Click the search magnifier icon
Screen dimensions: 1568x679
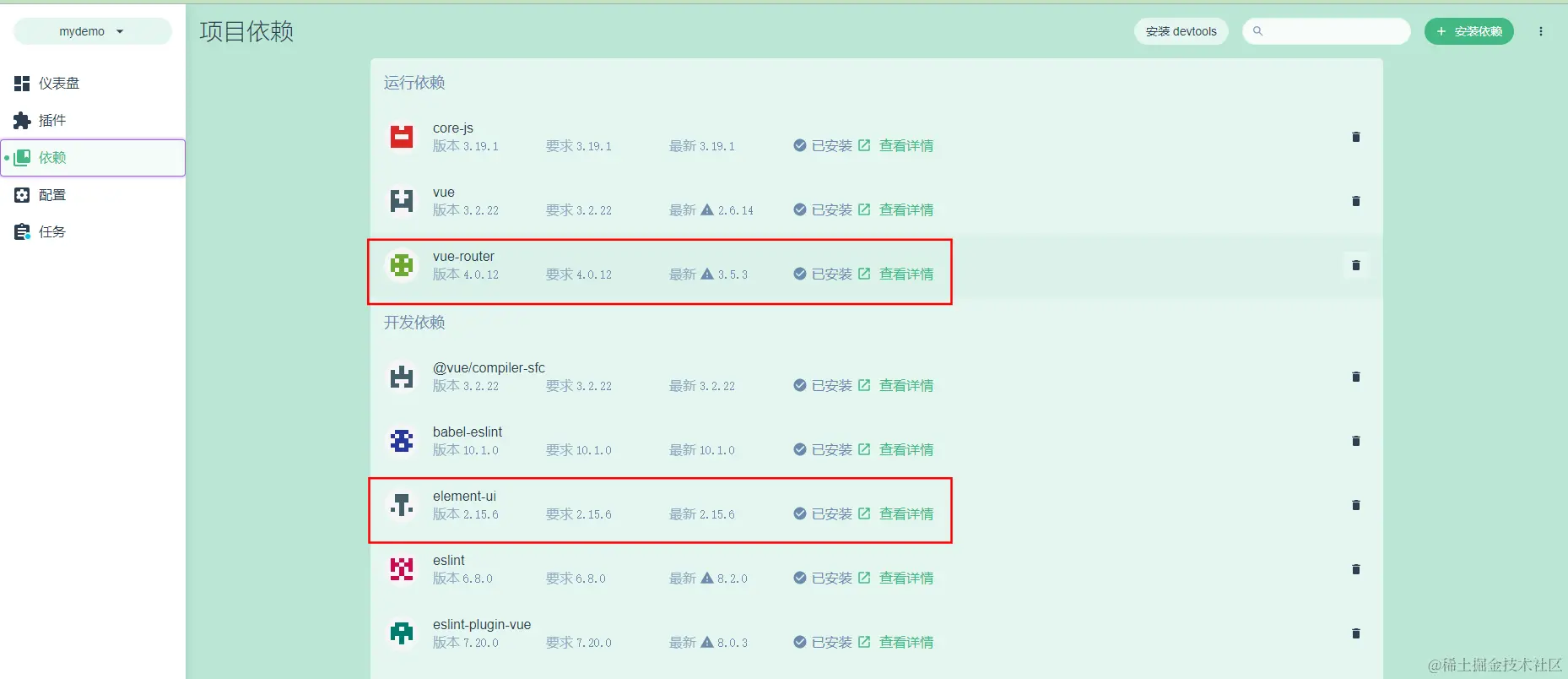[1257, 31]
